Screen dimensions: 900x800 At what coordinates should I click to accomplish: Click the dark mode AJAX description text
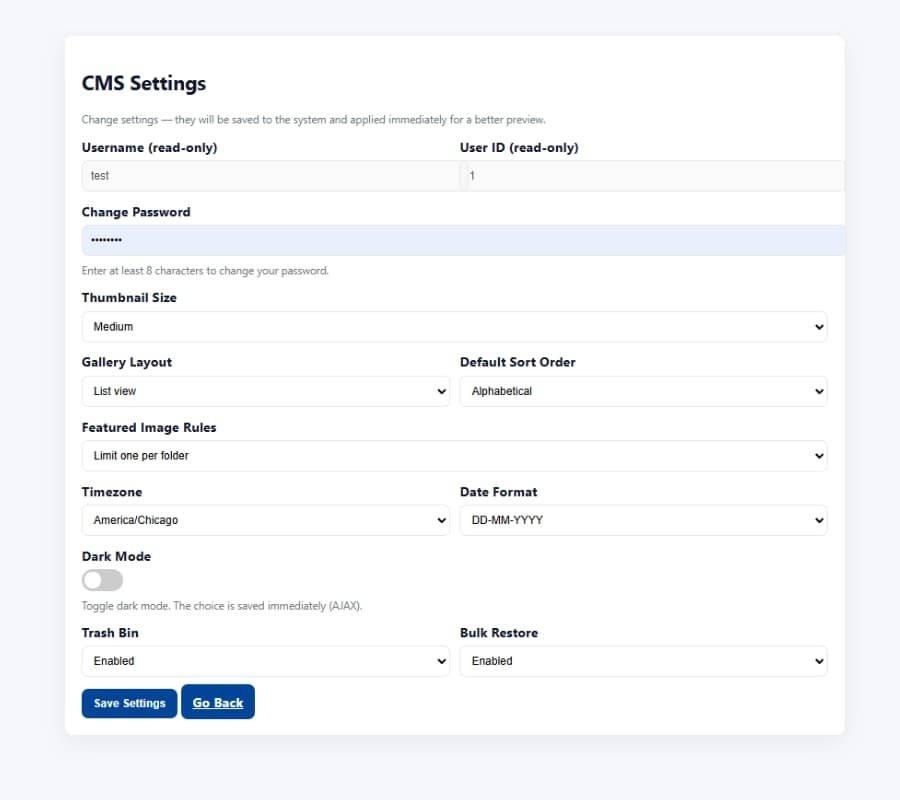click(221, 606)
